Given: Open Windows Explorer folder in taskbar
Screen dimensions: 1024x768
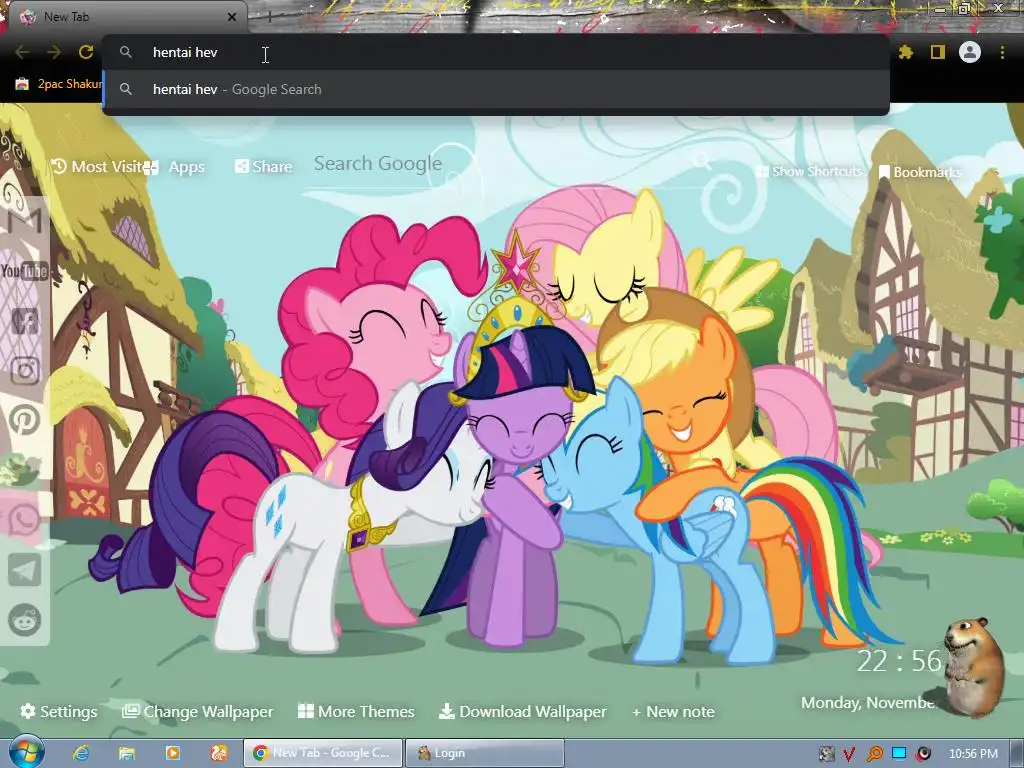Looking at the screenshot, I should tap(127, 753).
